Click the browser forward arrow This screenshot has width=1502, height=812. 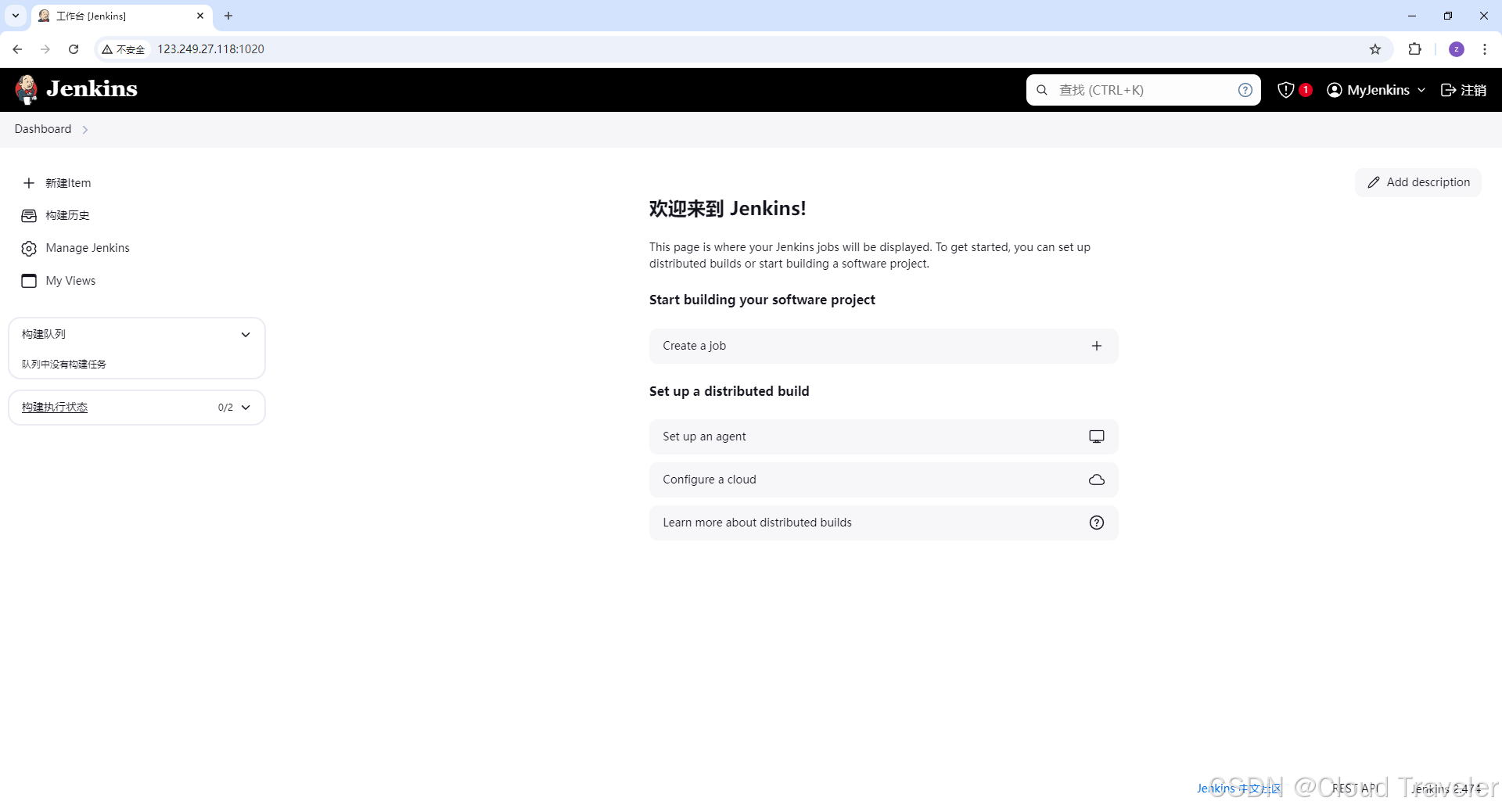point(45,49)
